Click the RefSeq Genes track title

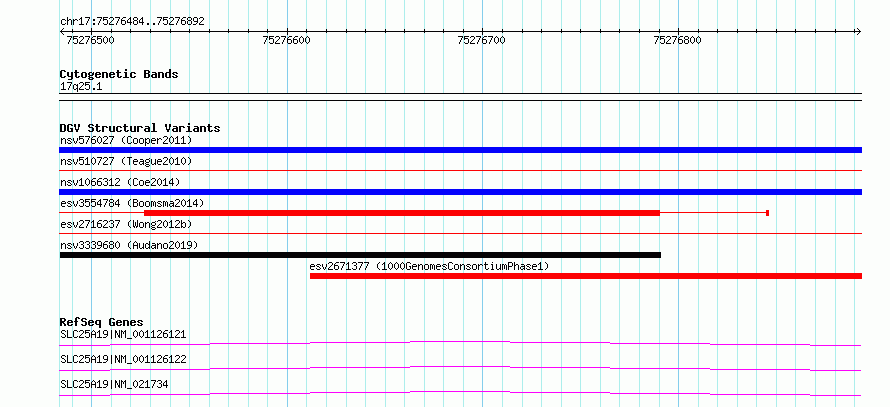(101, 322)
